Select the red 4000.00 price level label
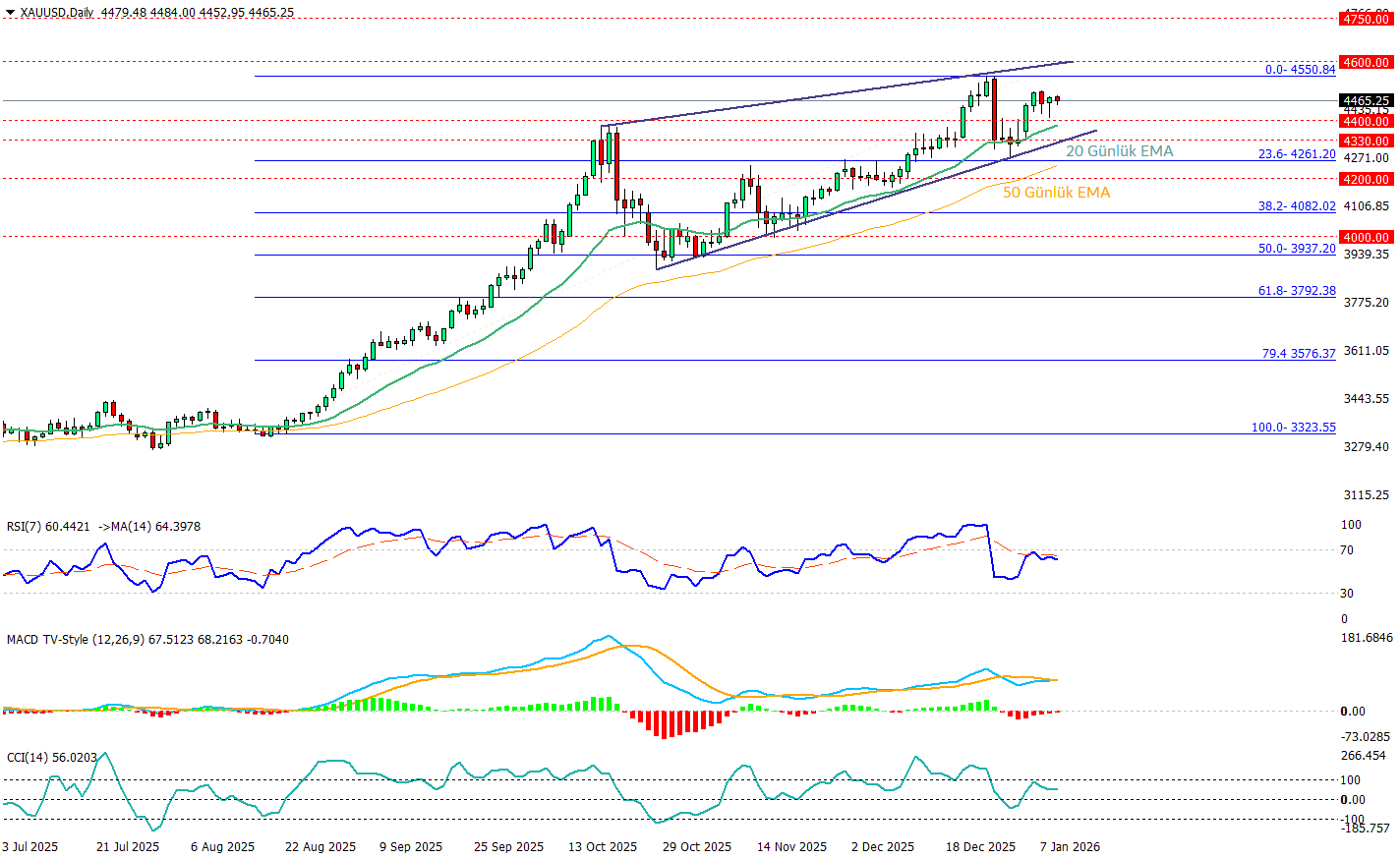Screen dimensions: 1400x859 (1367, 237)
